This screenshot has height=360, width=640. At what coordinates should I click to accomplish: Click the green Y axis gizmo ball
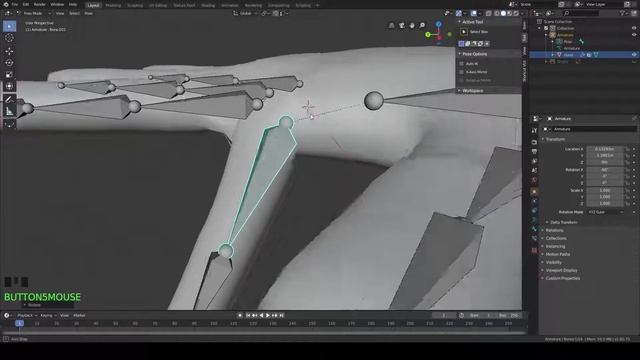point(428,35)
